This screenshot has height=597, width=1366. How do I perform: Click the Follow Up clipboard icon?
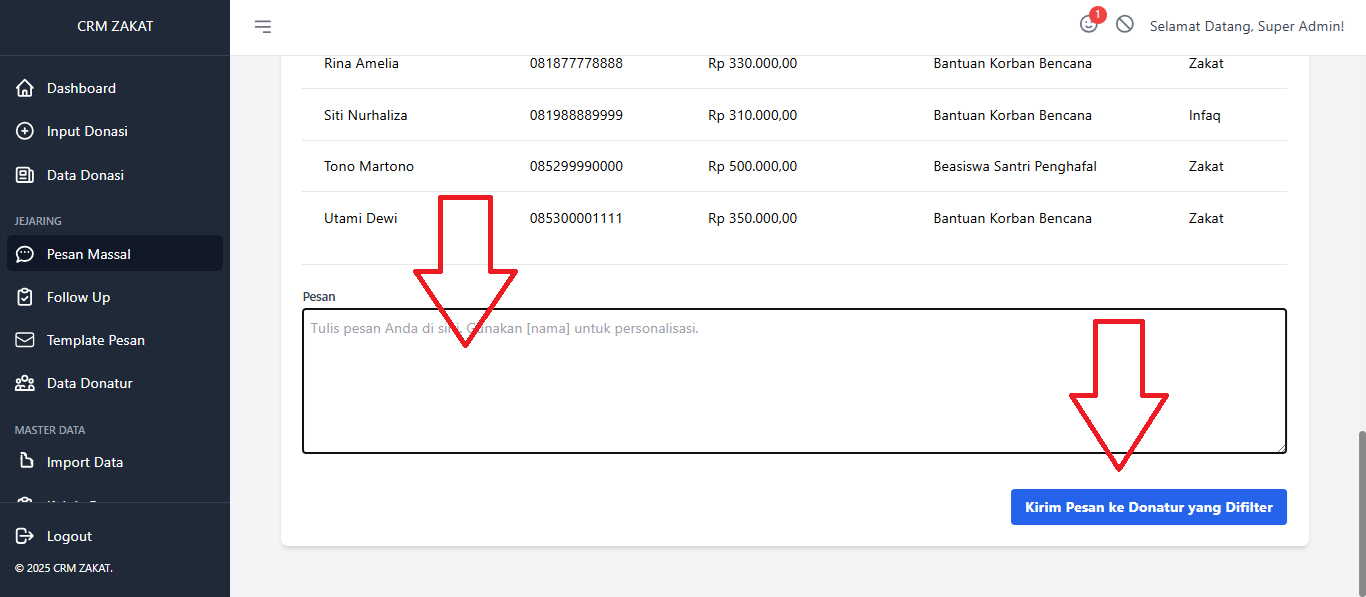(x=25, y=297)
